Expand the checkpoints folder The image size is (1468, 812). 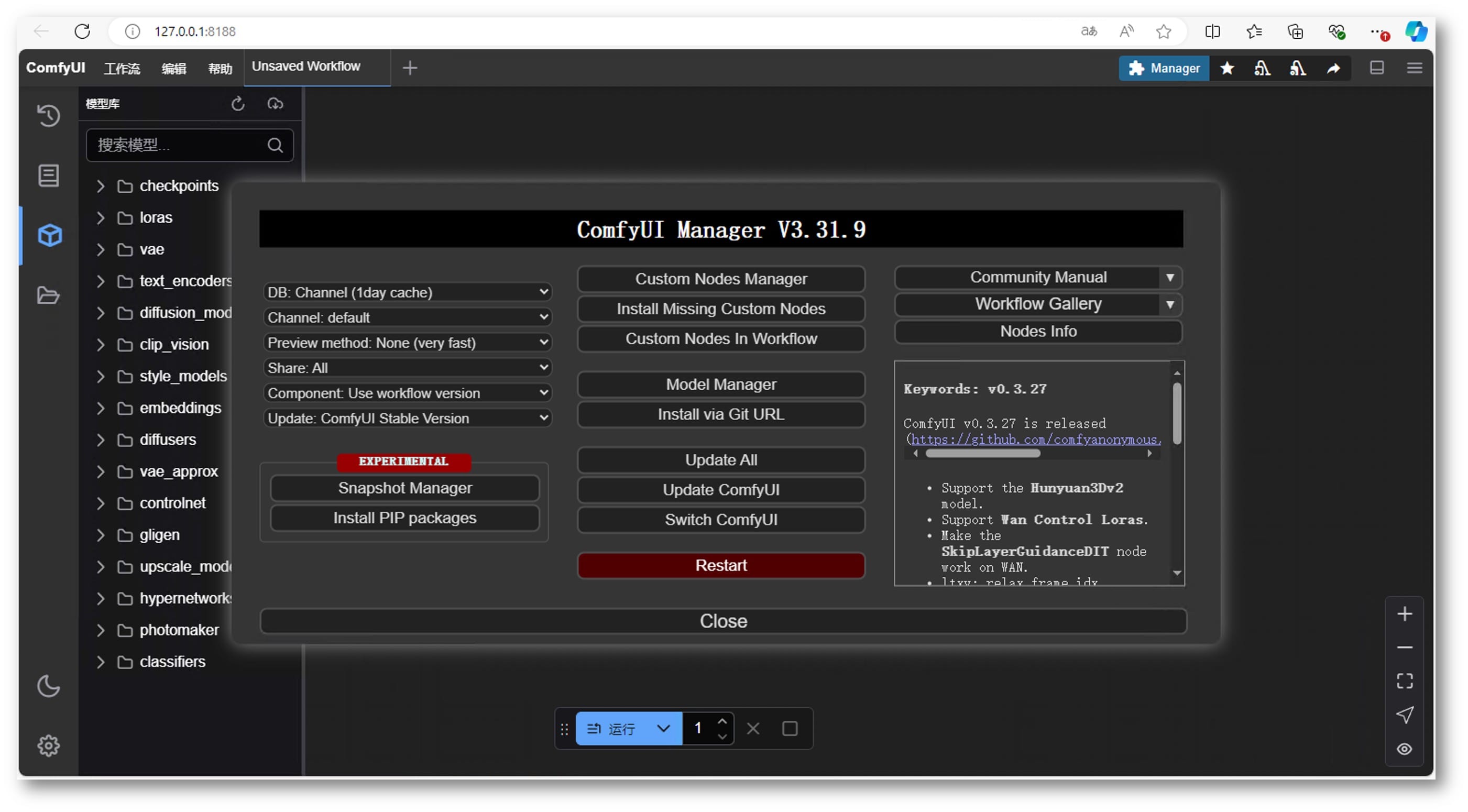click(100, 186)
